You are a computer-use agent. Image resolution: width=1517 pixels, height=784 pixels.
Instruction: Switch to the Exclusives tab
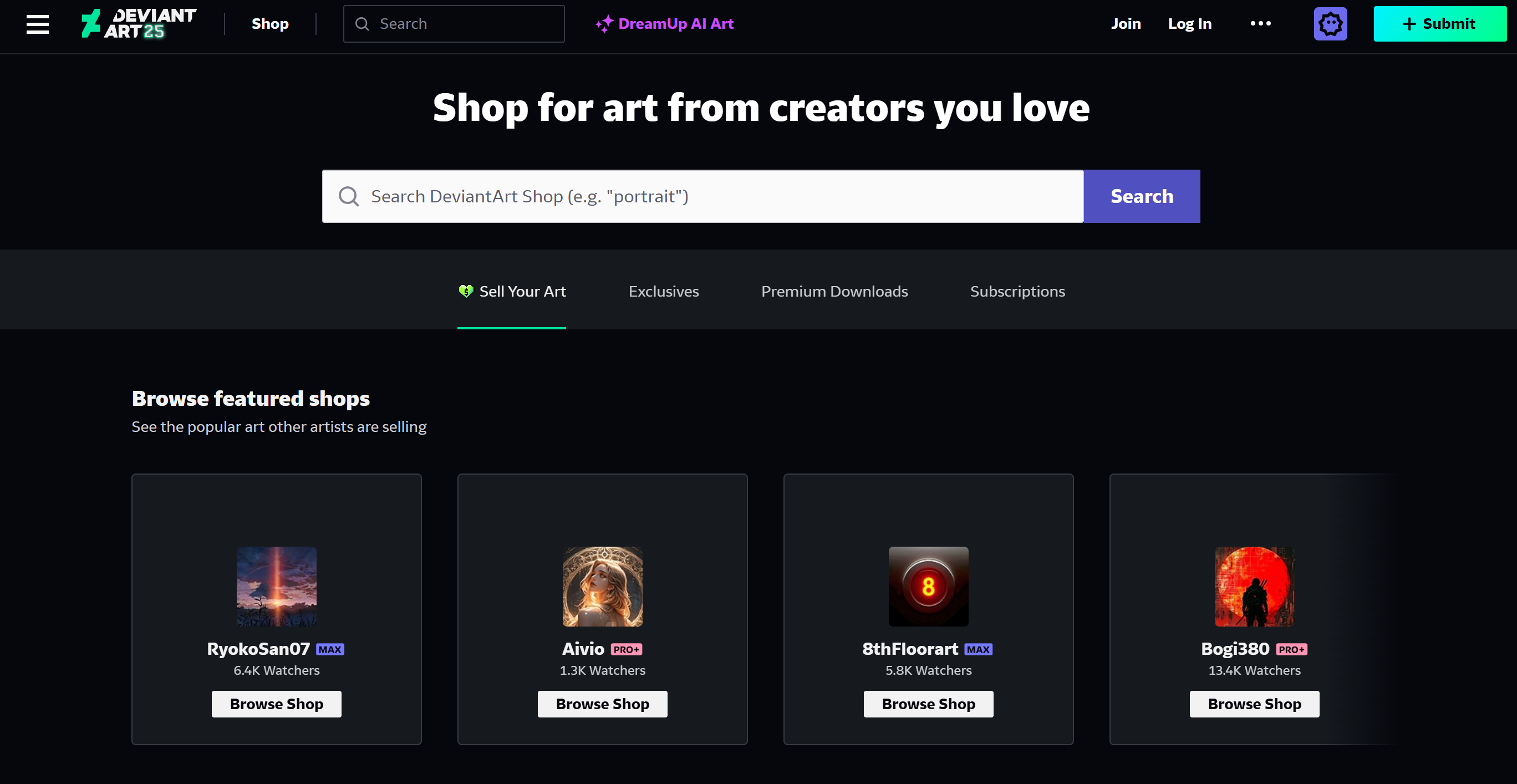pos(664,291)
